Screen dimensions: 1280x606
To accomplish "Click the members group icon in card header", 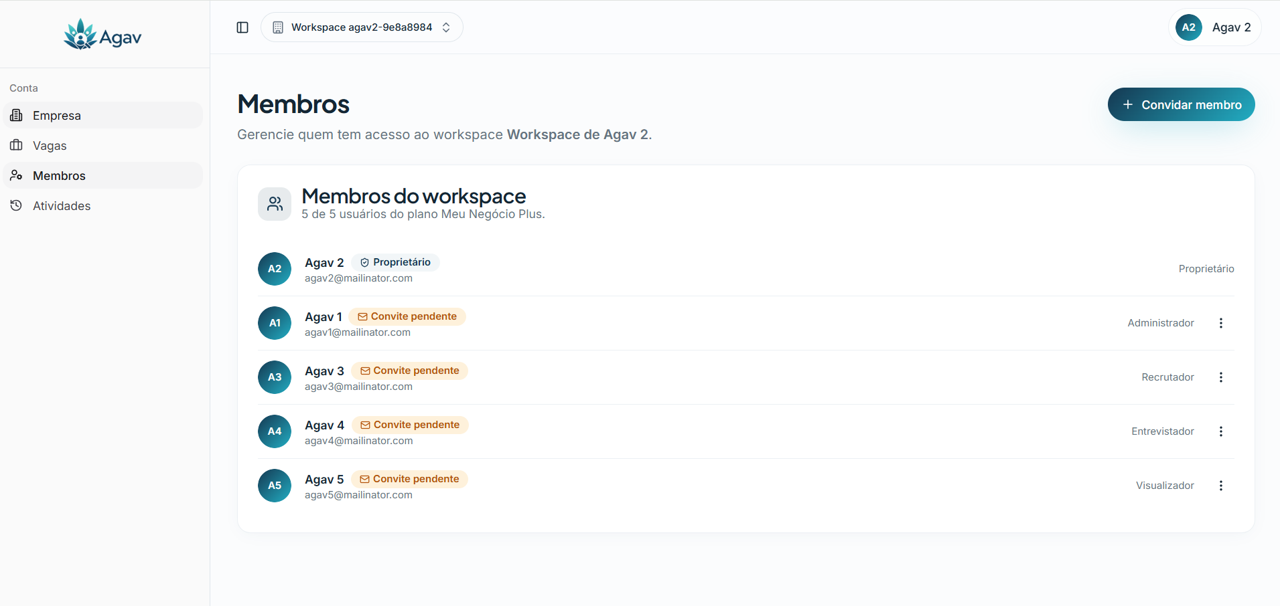I will 274,204.
